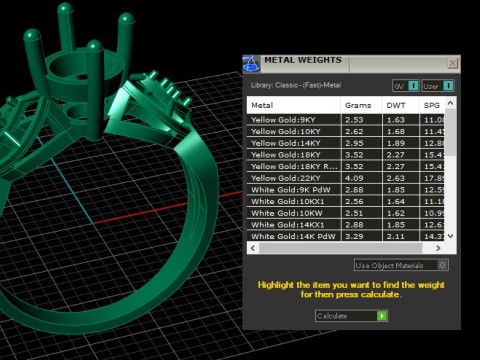Click the 2.51 grams value
This screenshot has width=480, height=360.
coord(354,213)
